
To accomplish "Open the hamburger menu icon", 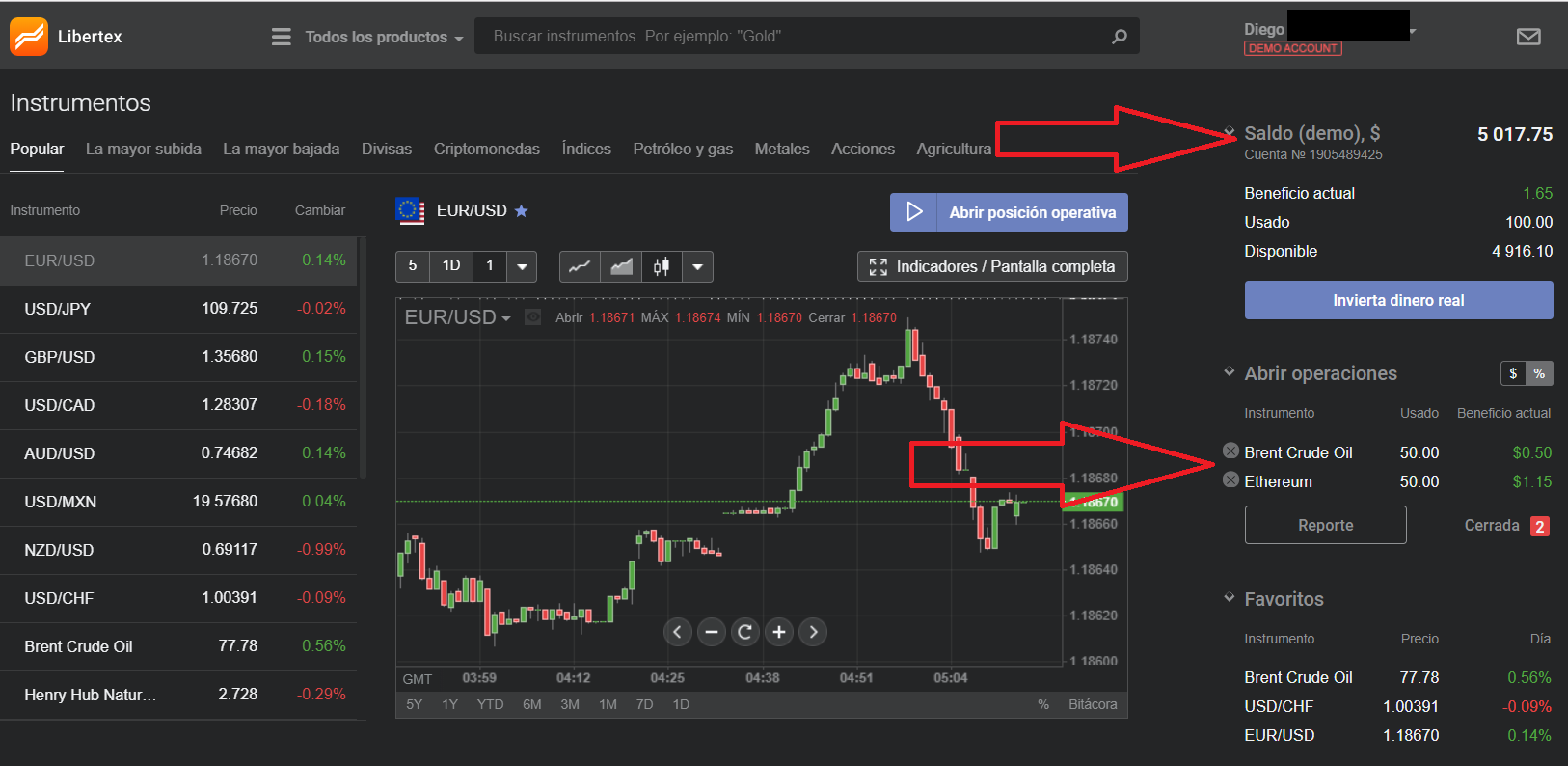I will 282,37.
